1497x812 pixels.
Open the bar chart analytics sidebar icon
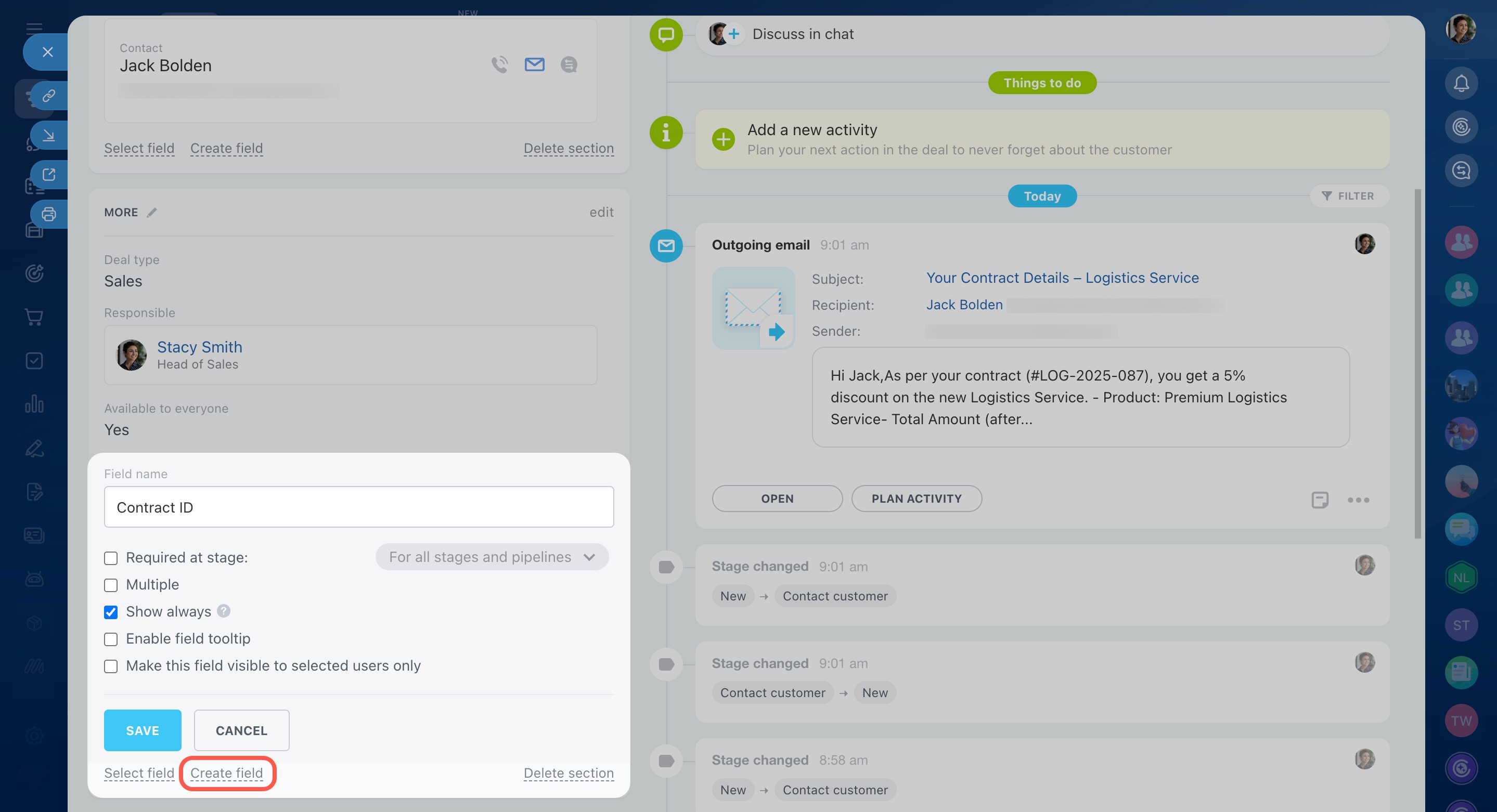tap(34, 404)
